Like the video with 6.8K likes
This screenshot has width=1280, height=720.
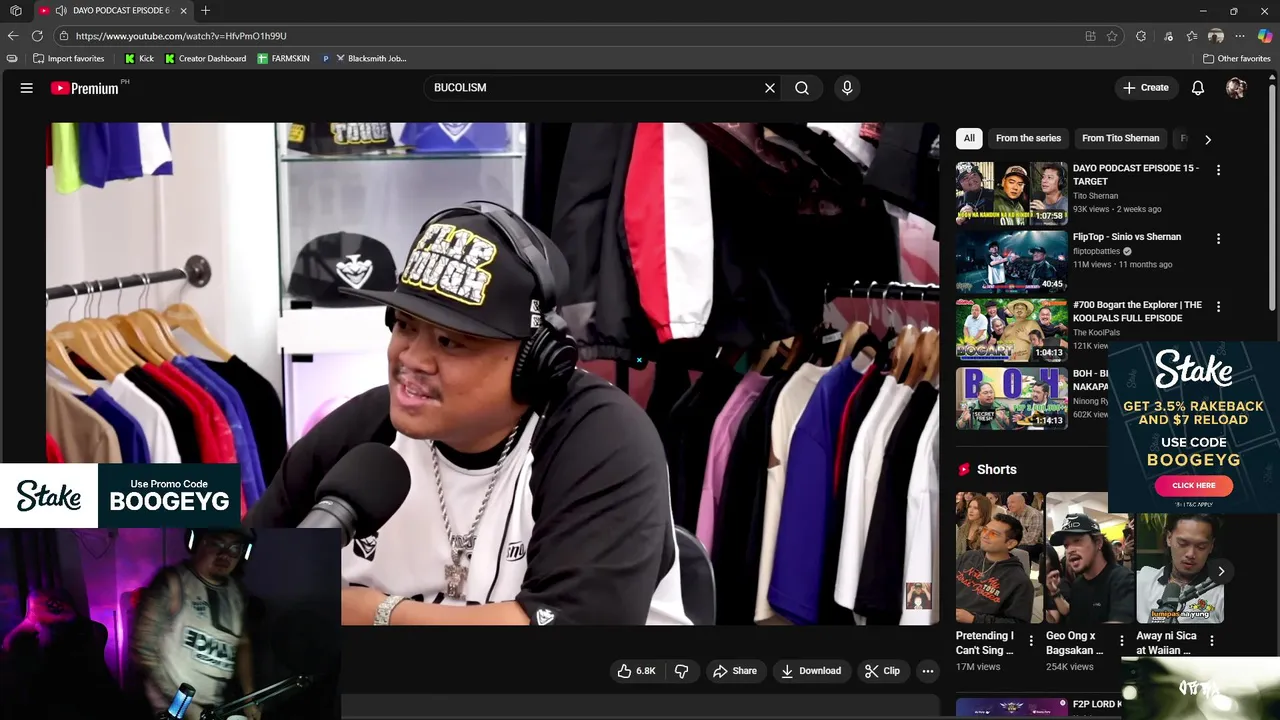point(637,671)
